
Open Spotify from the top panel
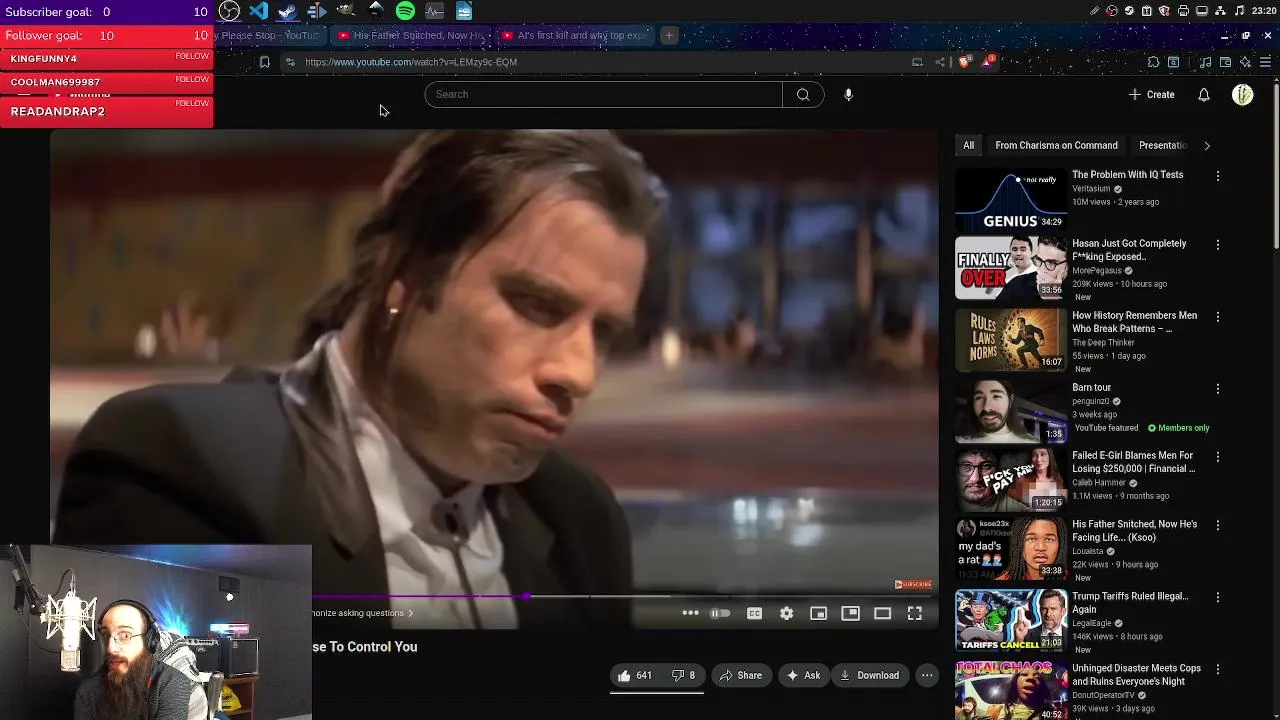[405, 11]
